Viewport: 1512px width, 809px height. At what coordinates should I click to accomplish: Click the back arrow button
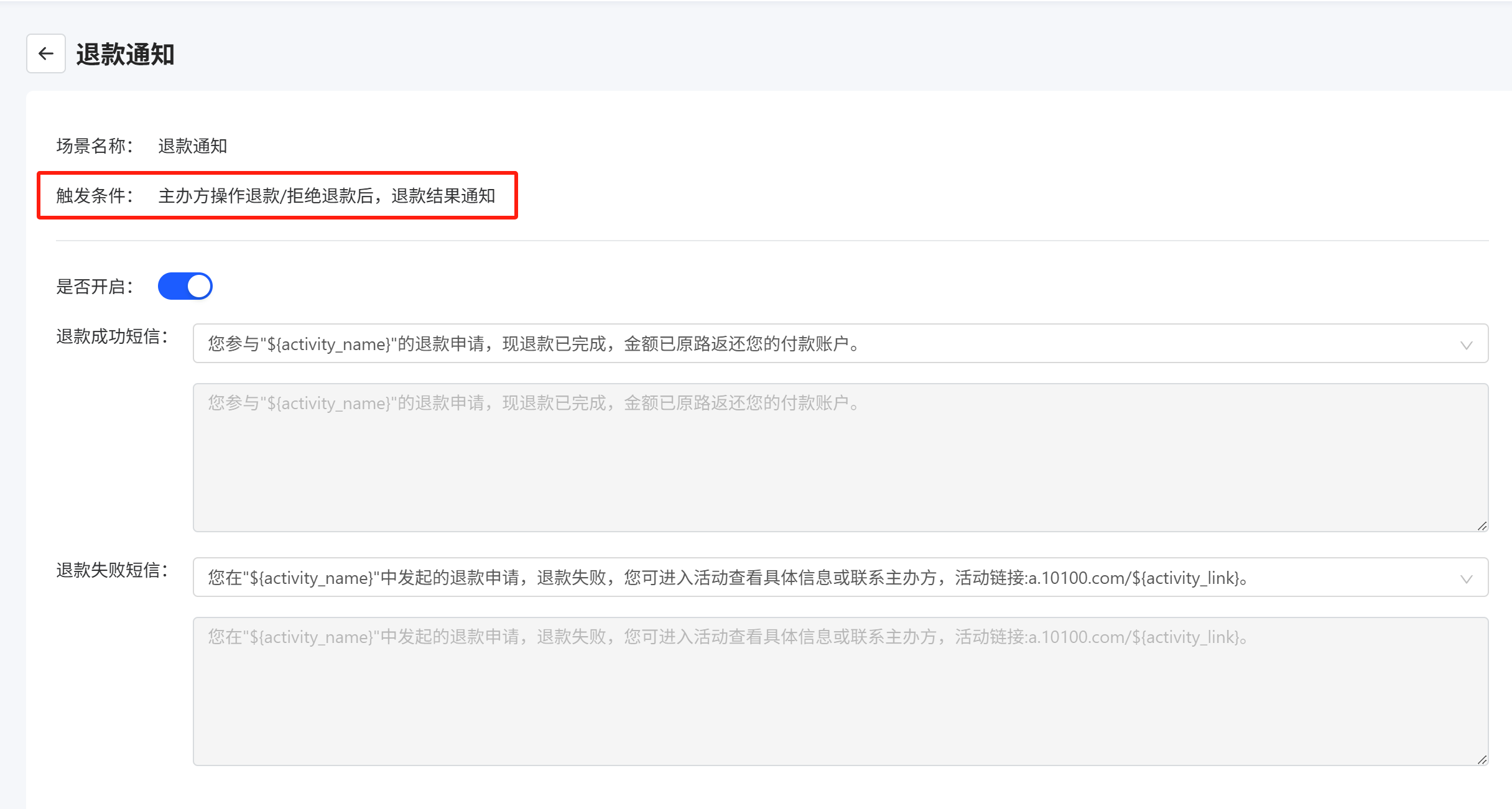(46, 54)
